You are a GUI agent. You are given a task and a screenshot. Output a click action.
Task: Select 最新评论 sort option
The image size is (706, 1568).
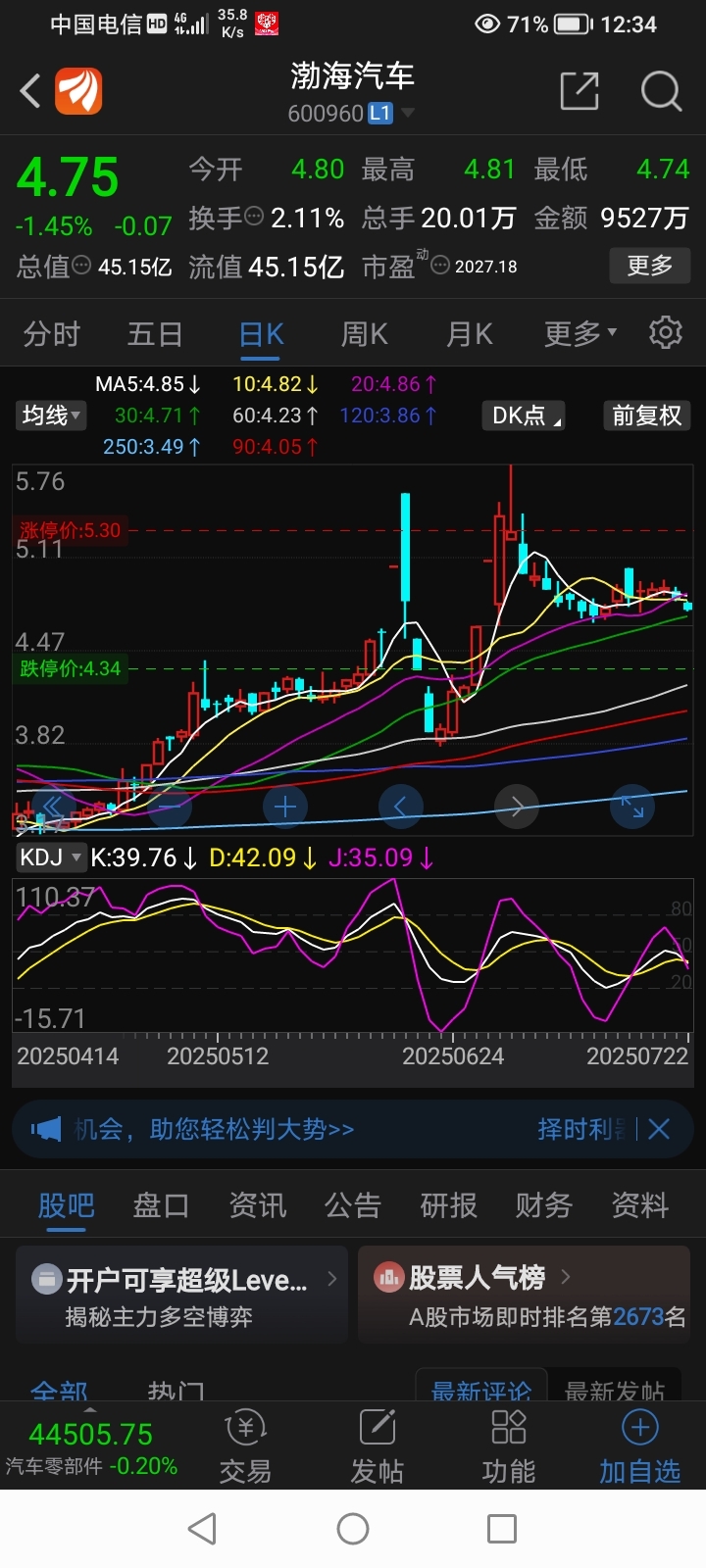click(x=481, y=1390)
